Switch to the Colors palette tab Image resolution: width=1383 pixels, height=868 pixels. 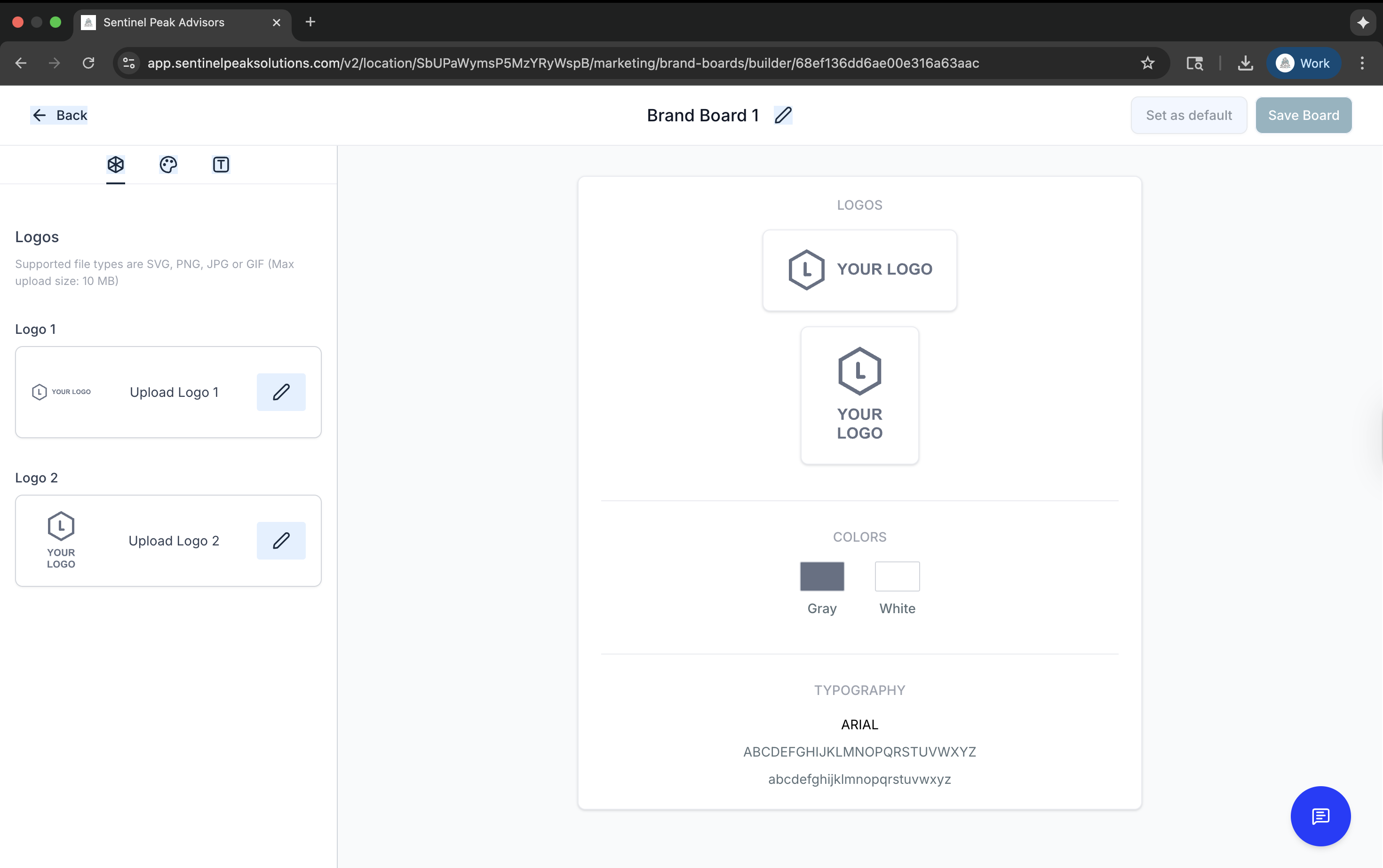click(168, 165)
